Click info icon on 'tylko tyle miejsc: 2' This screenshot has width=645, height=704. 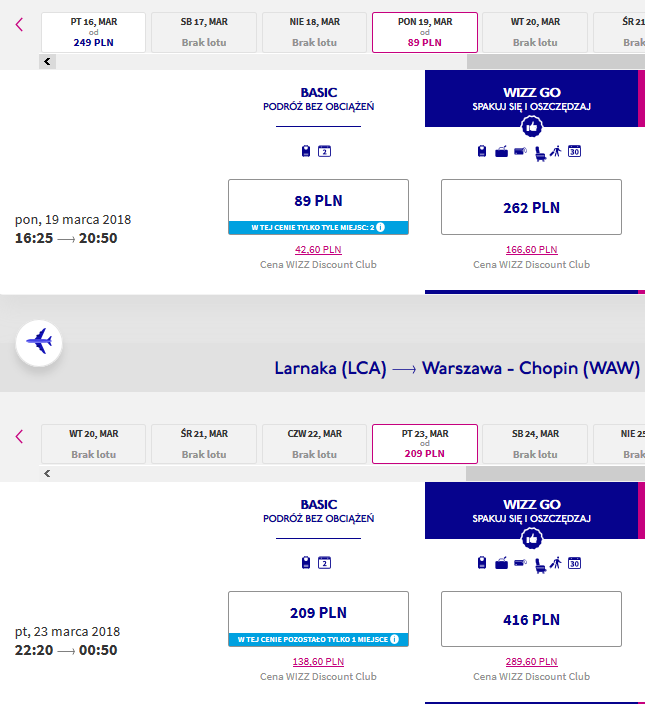tap(380, 227)
